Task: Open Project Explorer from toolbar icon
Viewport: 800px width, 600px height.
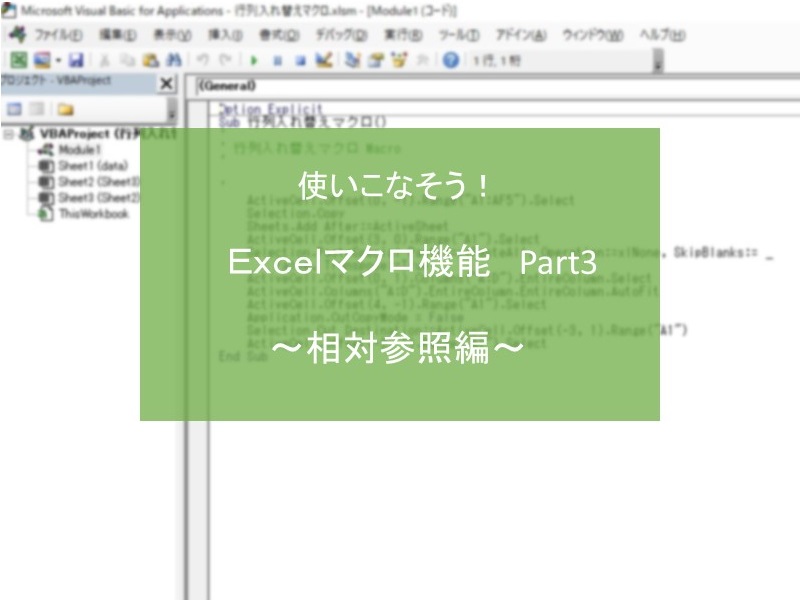Action: pyautogui.click(x=353, y=60)
